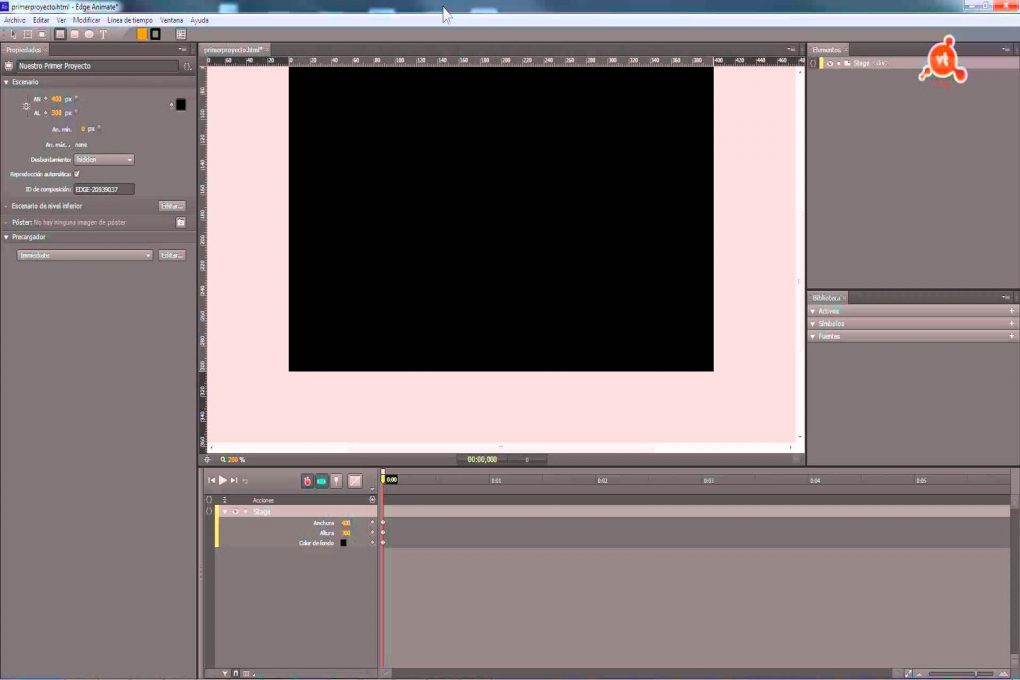Collapse the Stage row in the timeline
1020x680 pixels.
pyautogui.click(x=224, y=511)
